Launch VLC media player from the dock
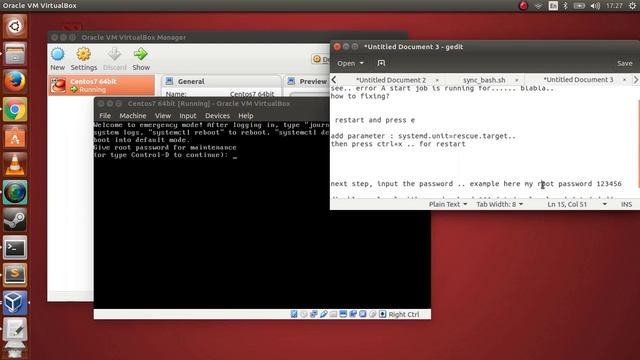The width and height of the screenshot is (640, 360). tap(15, 164)
